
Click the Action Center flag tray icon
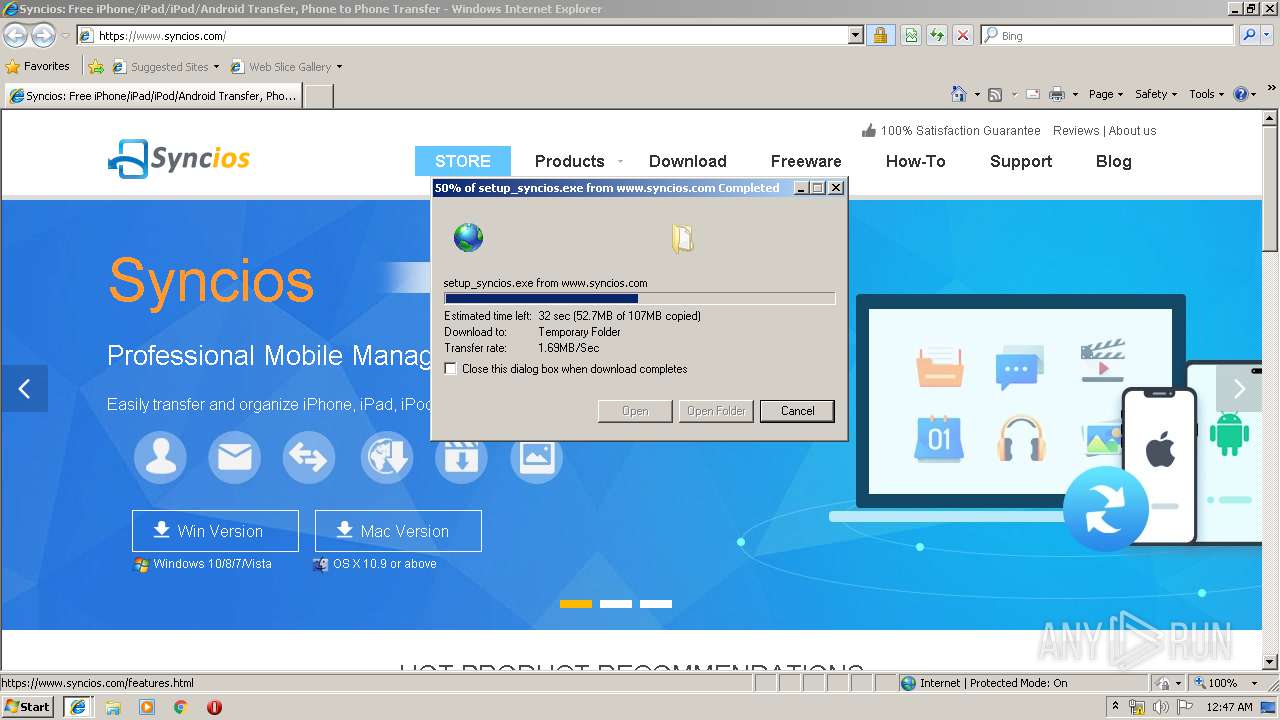click(x=1185, y=707)
